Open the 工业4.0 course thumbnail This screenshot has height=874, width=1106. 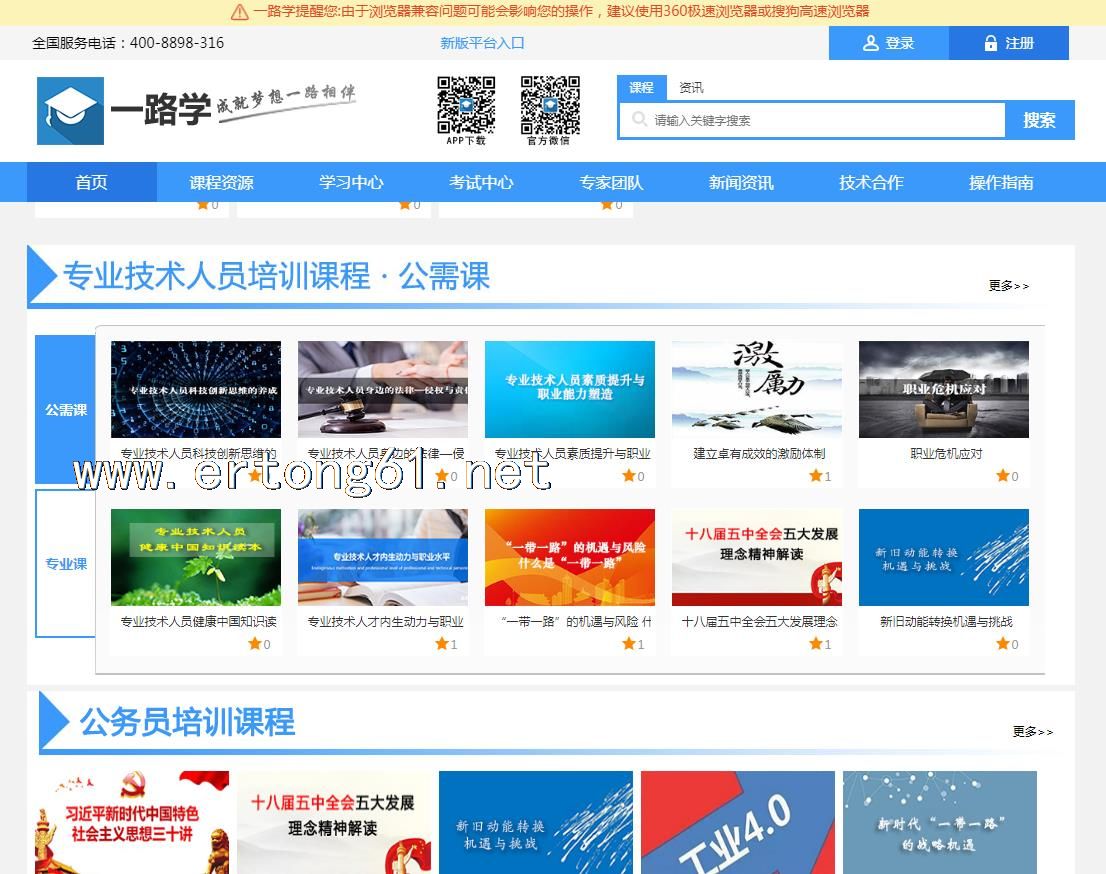point(737,822)
